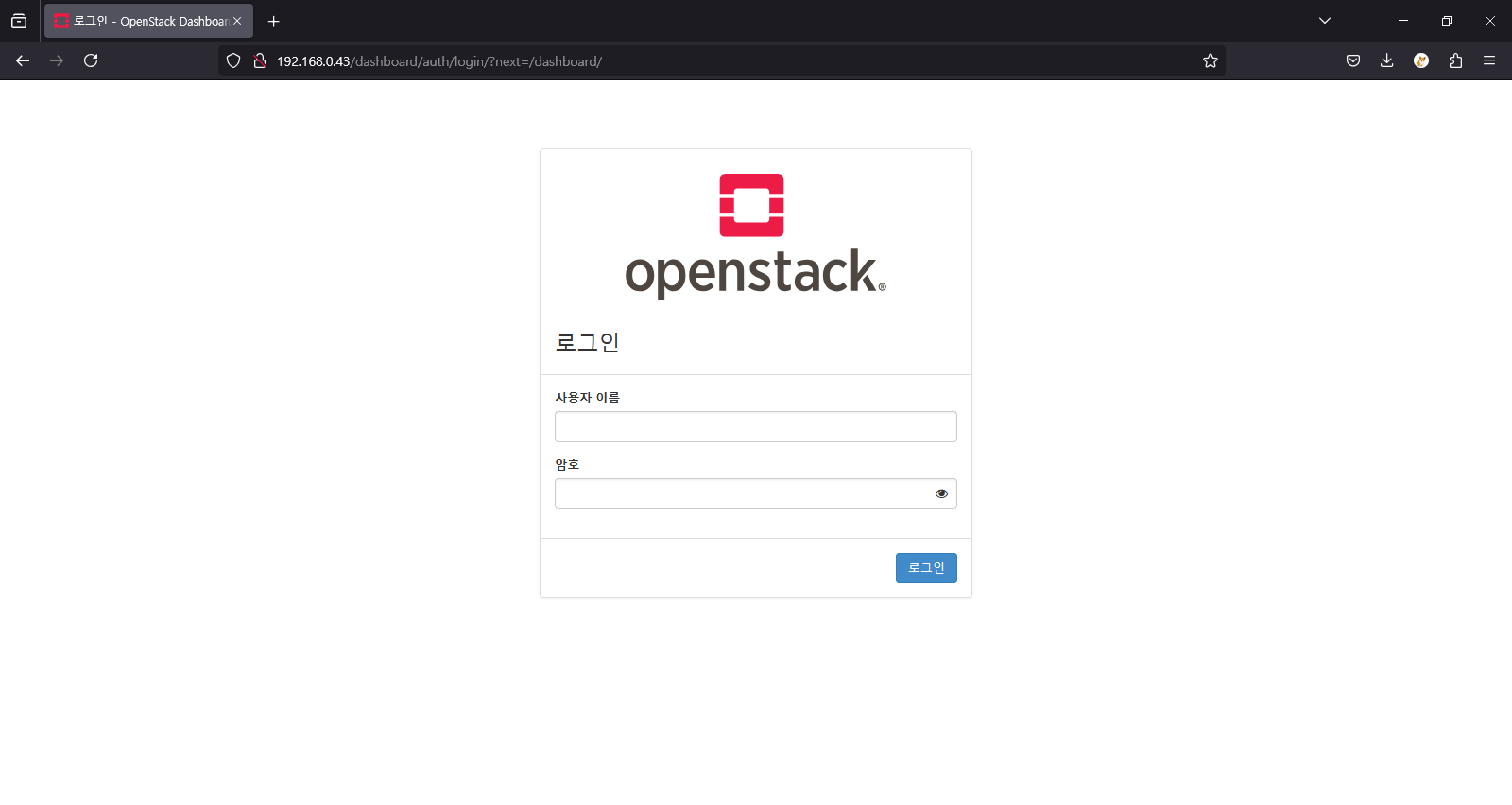
Task: Close the browser window
Action: click(x=1490, y=21)
